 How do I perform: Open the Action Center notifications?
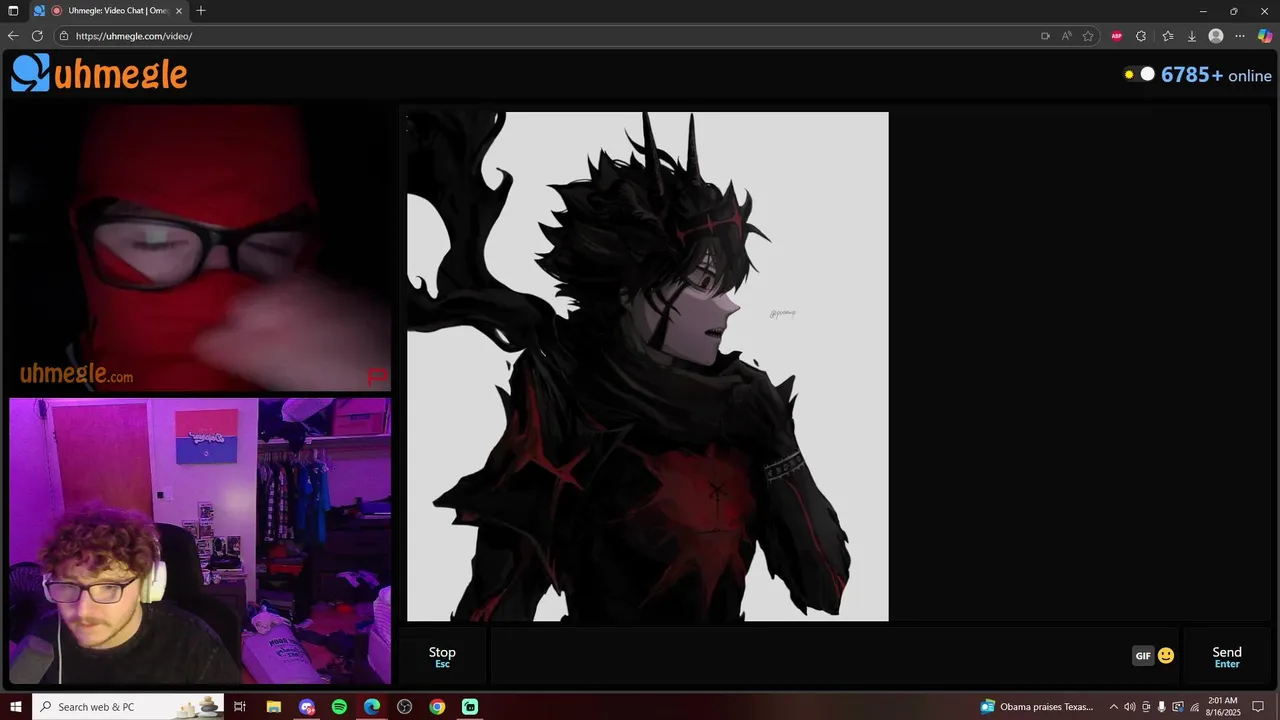(1259, 707)
